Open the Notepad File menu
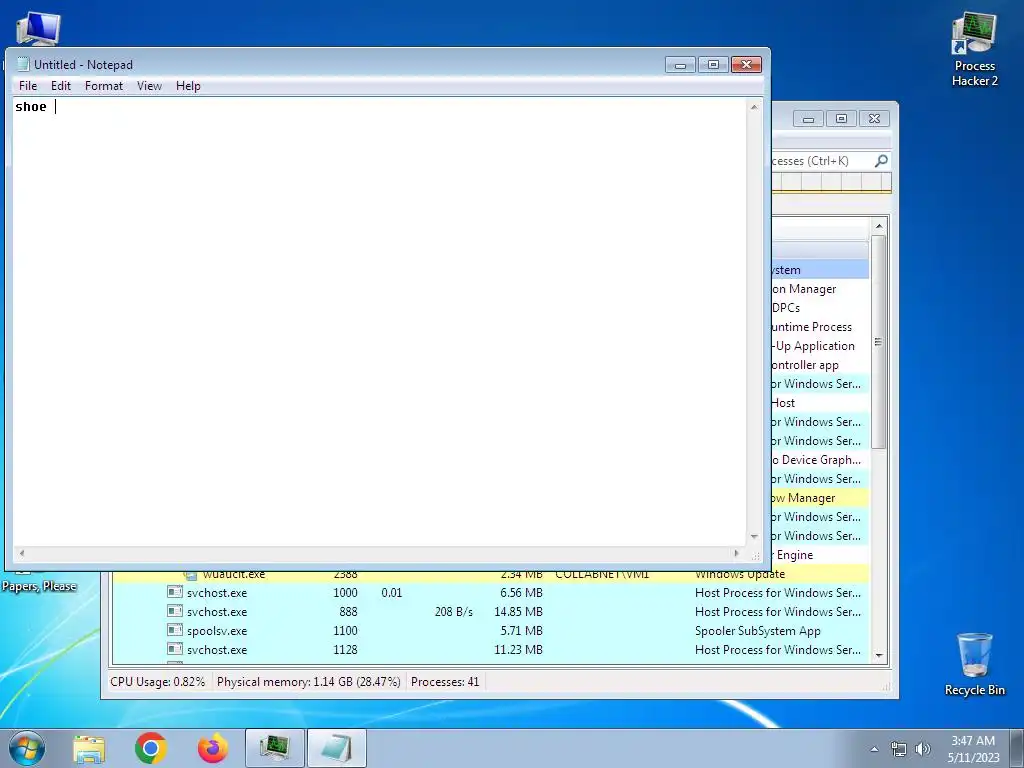Screen dimensions: 1024x768 click(27, 86)
